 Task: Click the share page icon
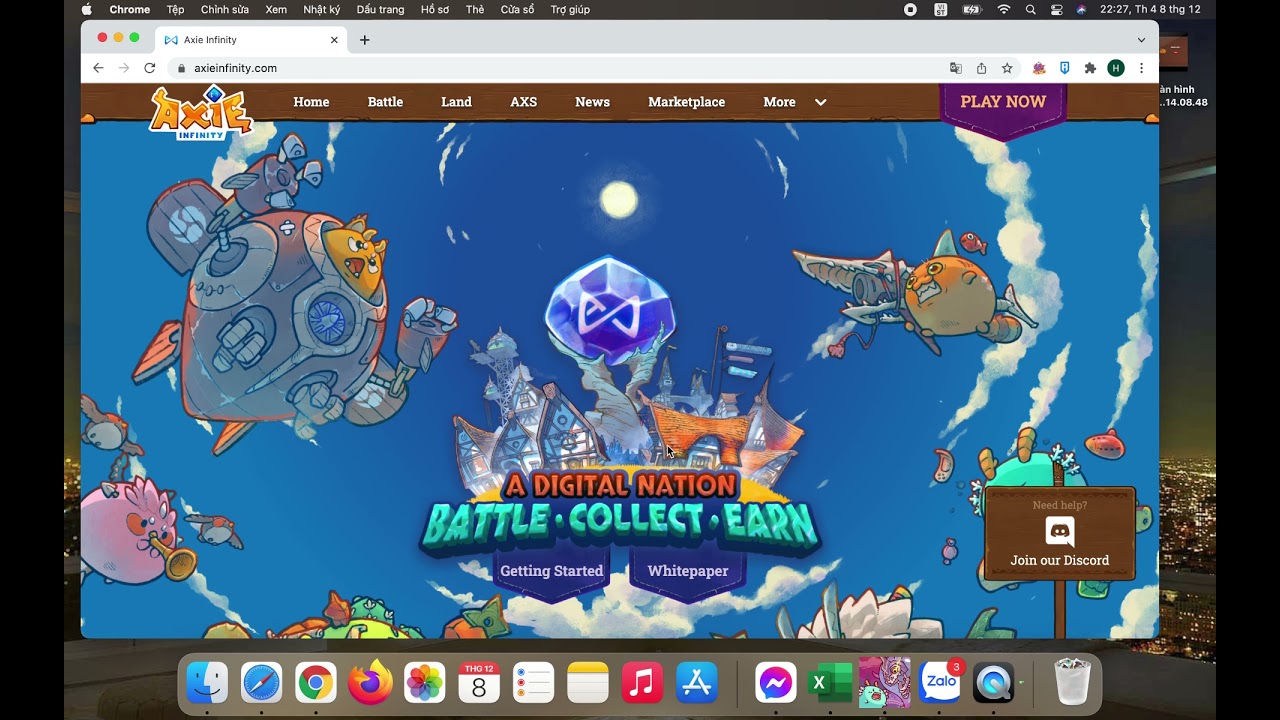[x=981, y=68]
